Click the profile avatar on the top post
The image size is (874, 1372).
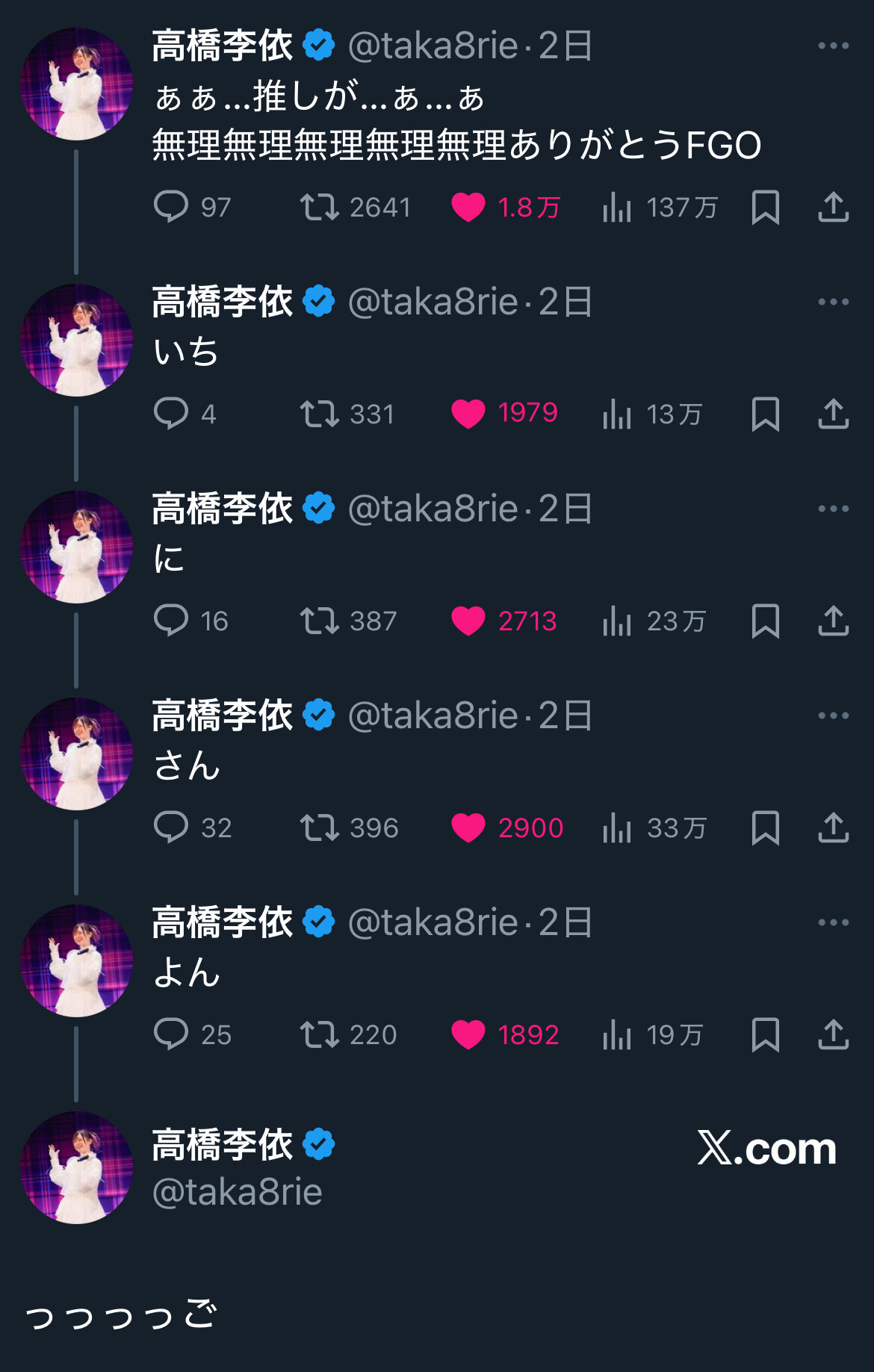coord(76,84)
